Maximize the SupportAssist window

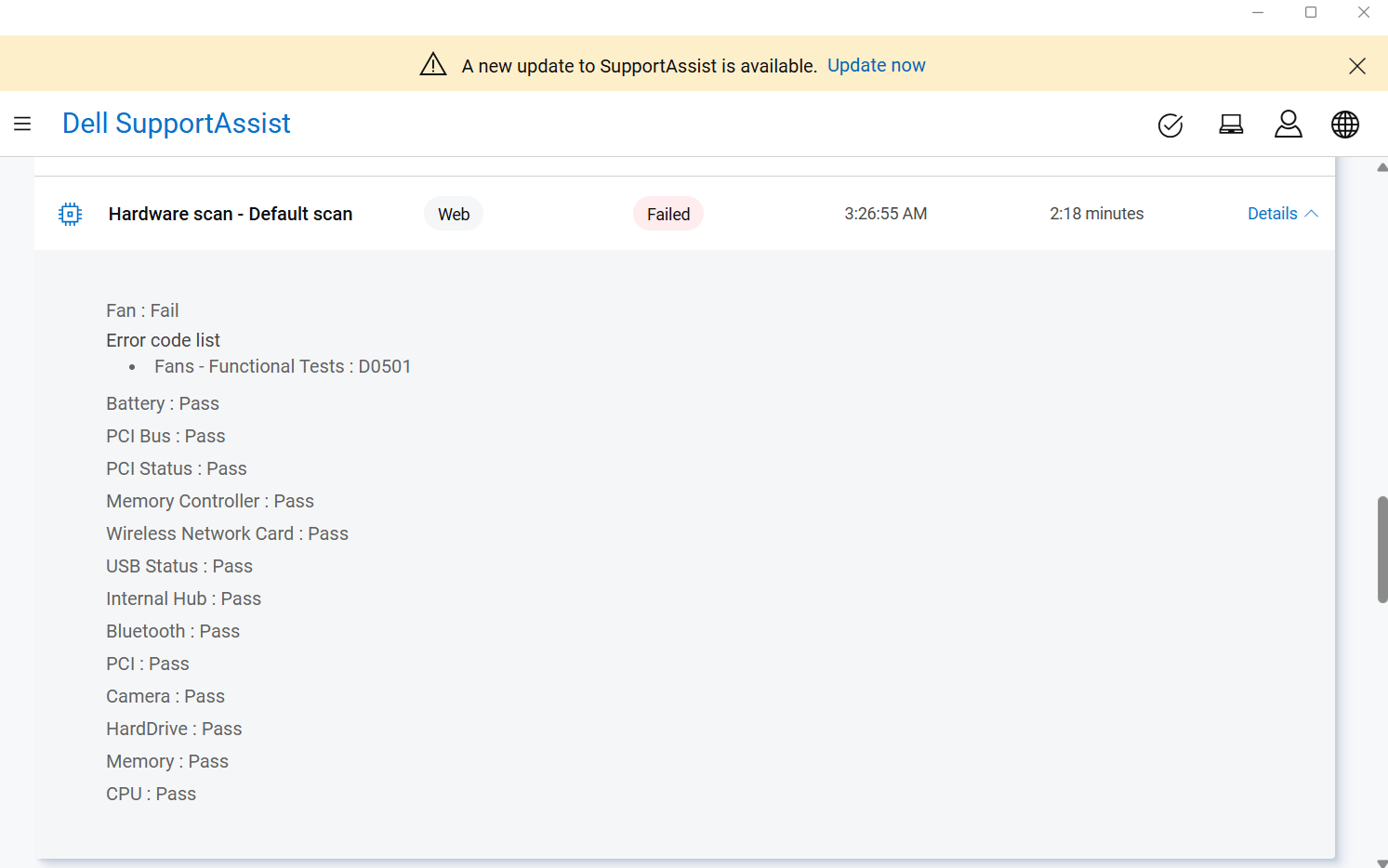pyautogui.click(x=1311, y=13)
